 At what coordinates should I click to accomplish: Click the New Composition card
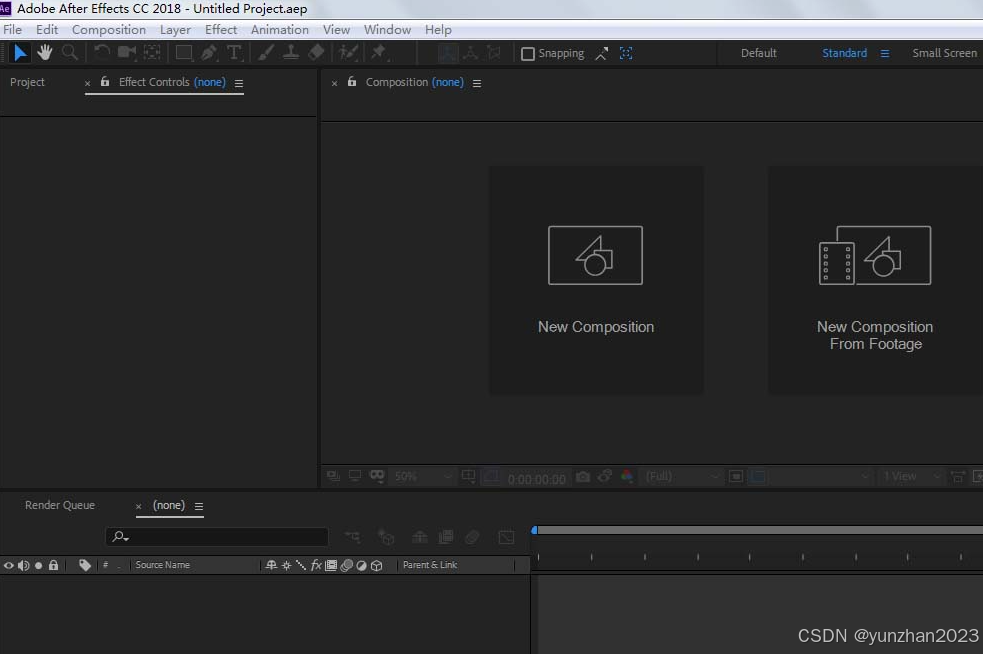pos(596,280)
